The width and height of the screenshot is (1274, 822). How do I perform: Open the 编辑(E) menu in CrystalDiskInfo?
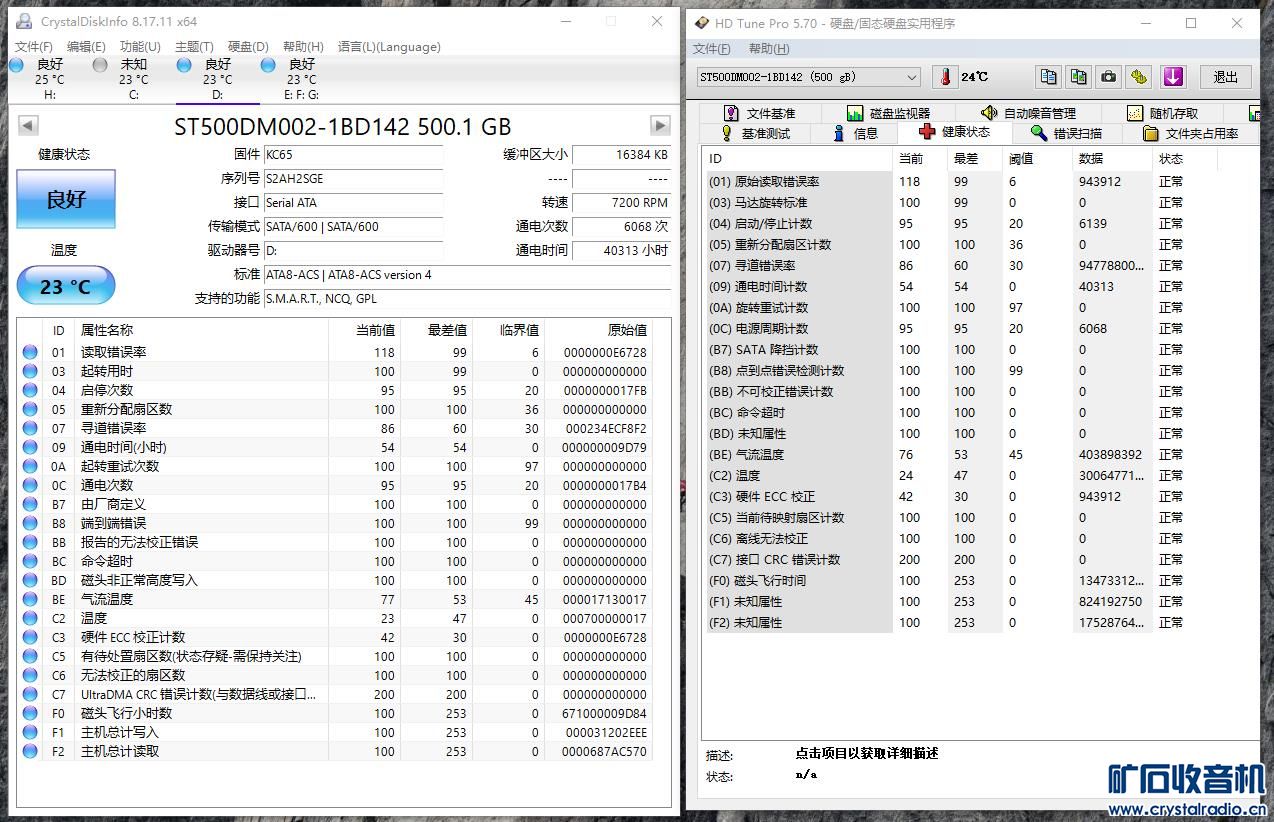86,46
